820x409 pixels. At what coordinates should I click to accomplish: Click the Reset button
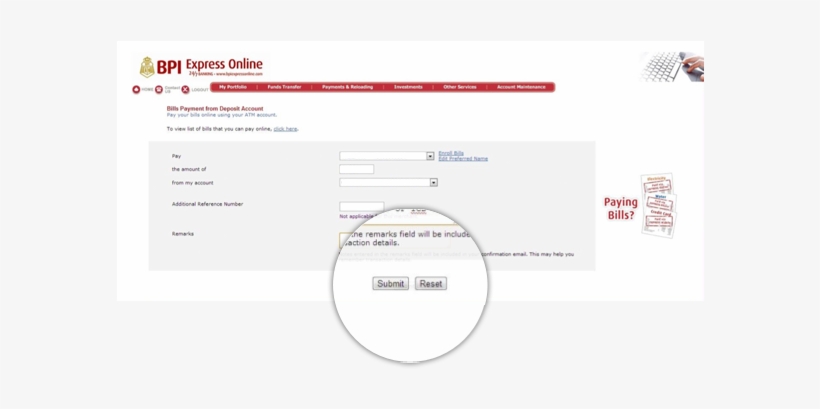click(x=430, y=283)
